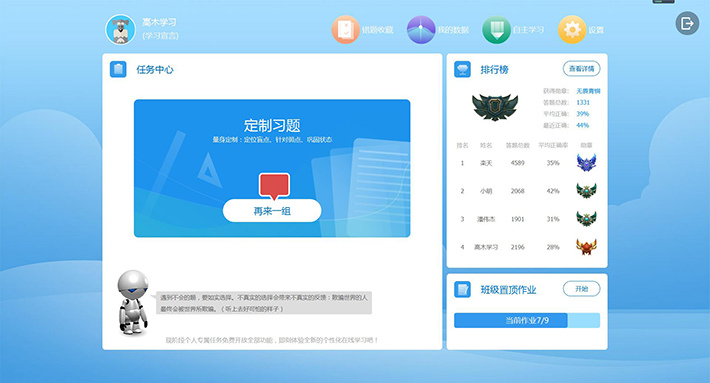This screenshot has height=383, width=710.
Task: Click the green badge in rank 2 row
Action: click(586, 191)
